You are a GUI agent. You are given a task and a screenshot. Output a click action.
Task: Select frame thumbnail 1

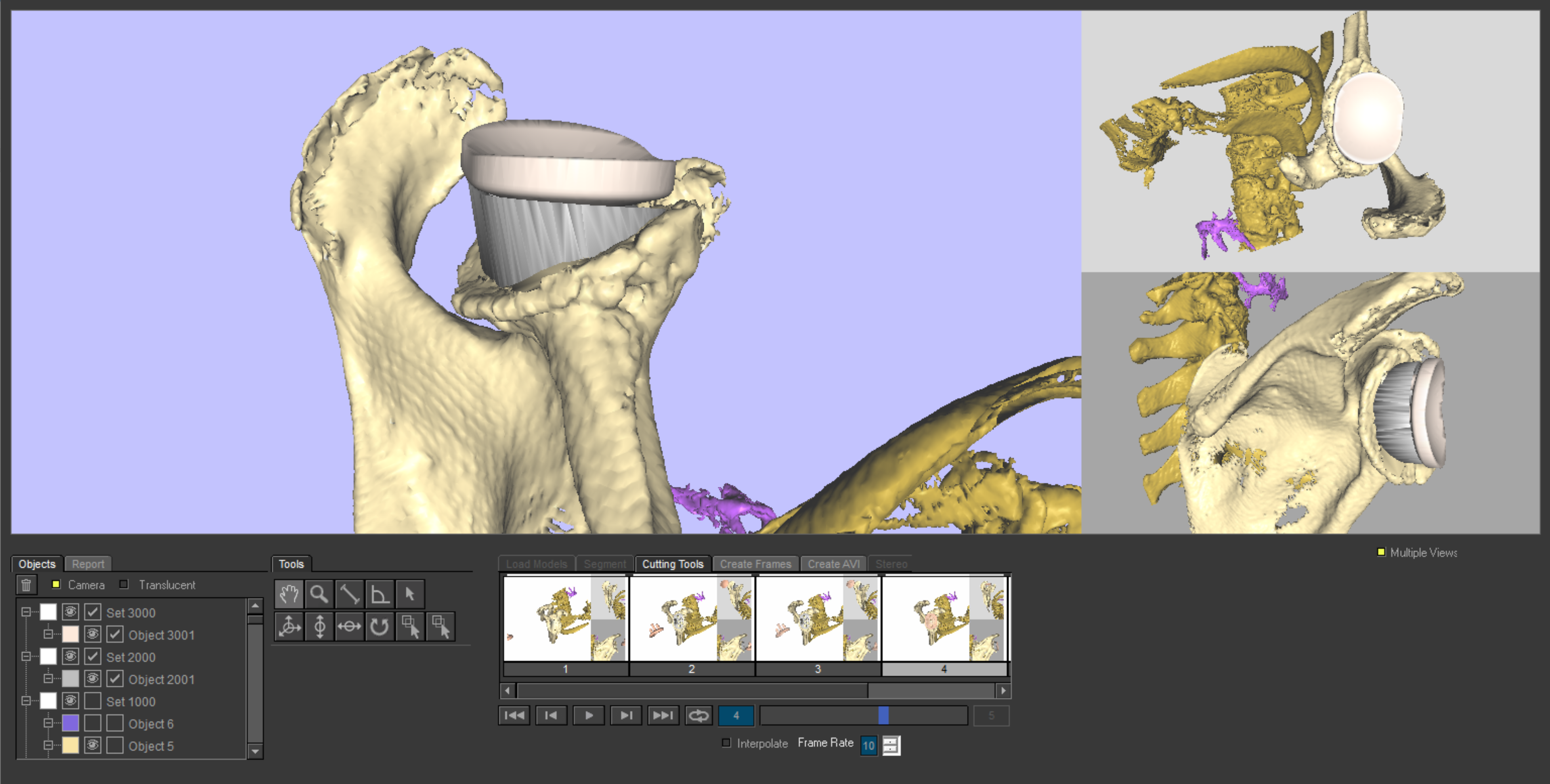(x=565, y=626)
